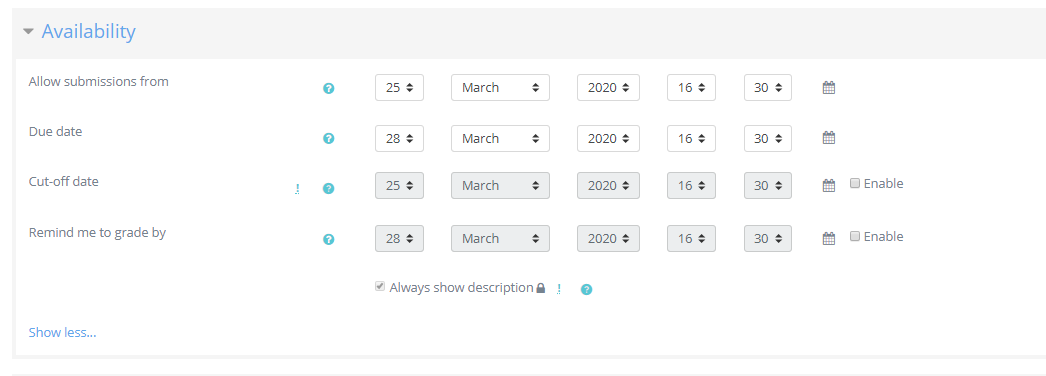Open calendar picker for Allow submissions from
The width and height of the screenshot is (1046, 376).
[829, 87]
